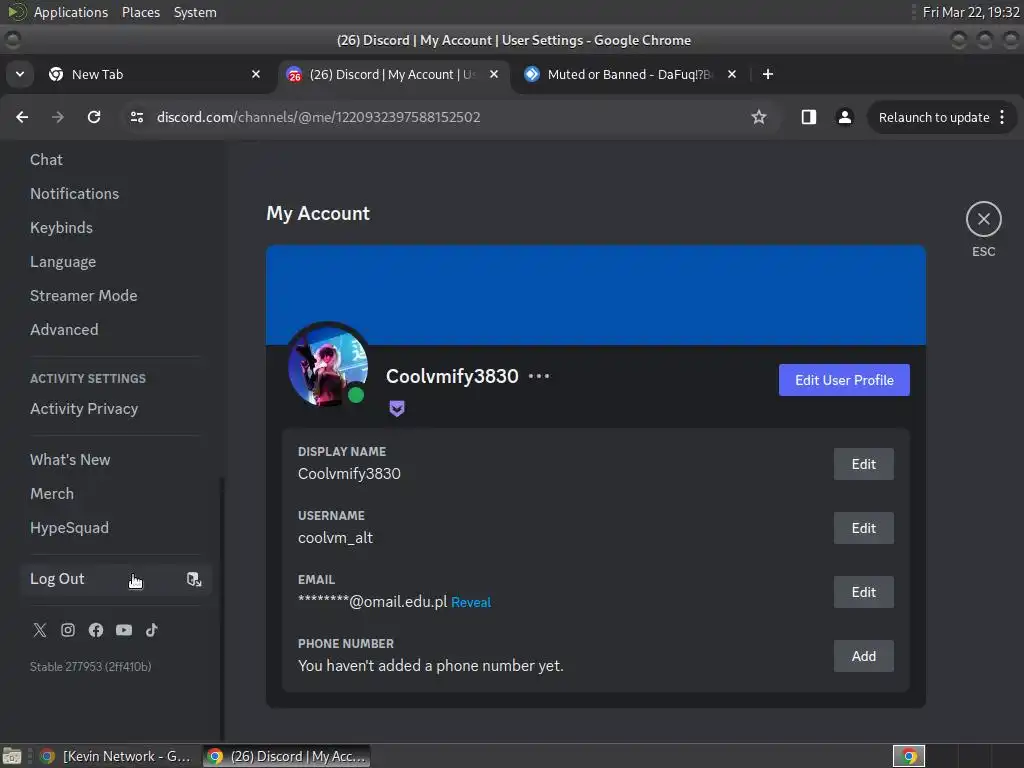1024x768 pixels.
Task: Open Streamer Mode settings
Action: [x=116, y=296]
